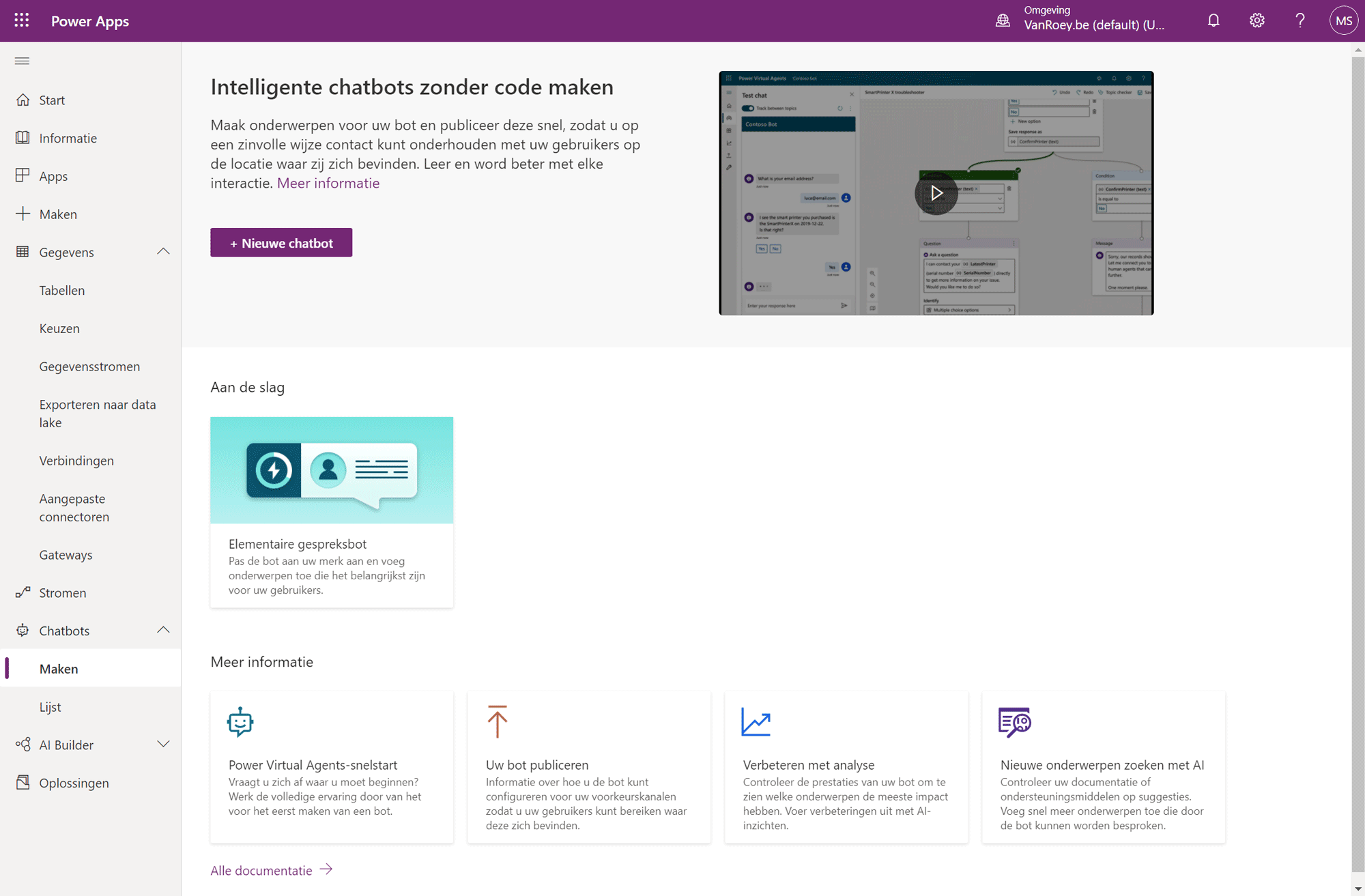This screenshot has height=896, width=1365.
Task: Expand the AI Builder section chevron
Action: click(x=163, y=745)
